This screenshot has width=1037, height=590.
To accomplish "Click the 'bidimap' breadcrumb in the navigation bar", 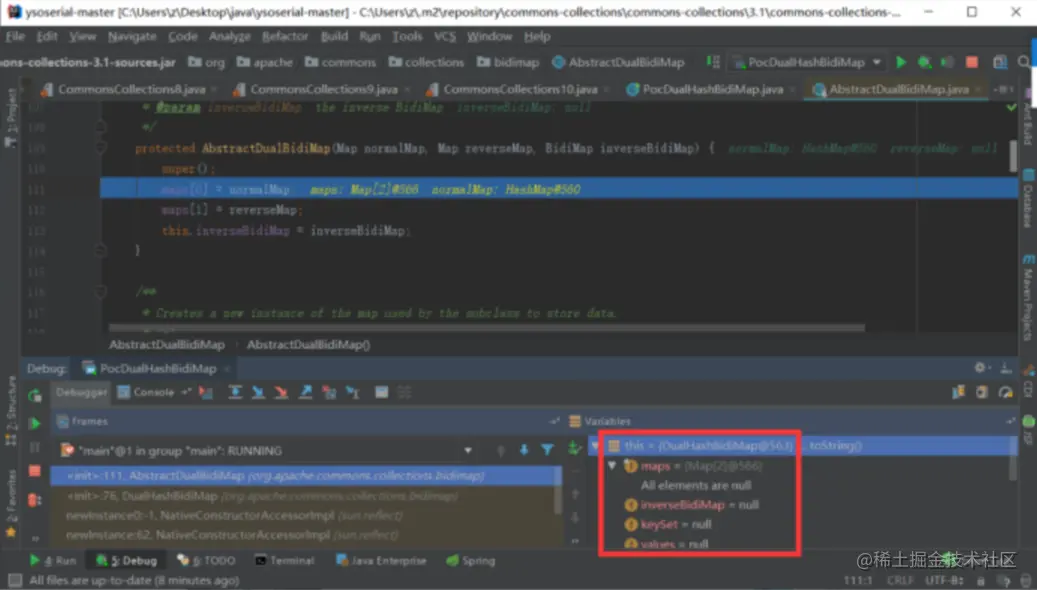I will tap(509, 62).
